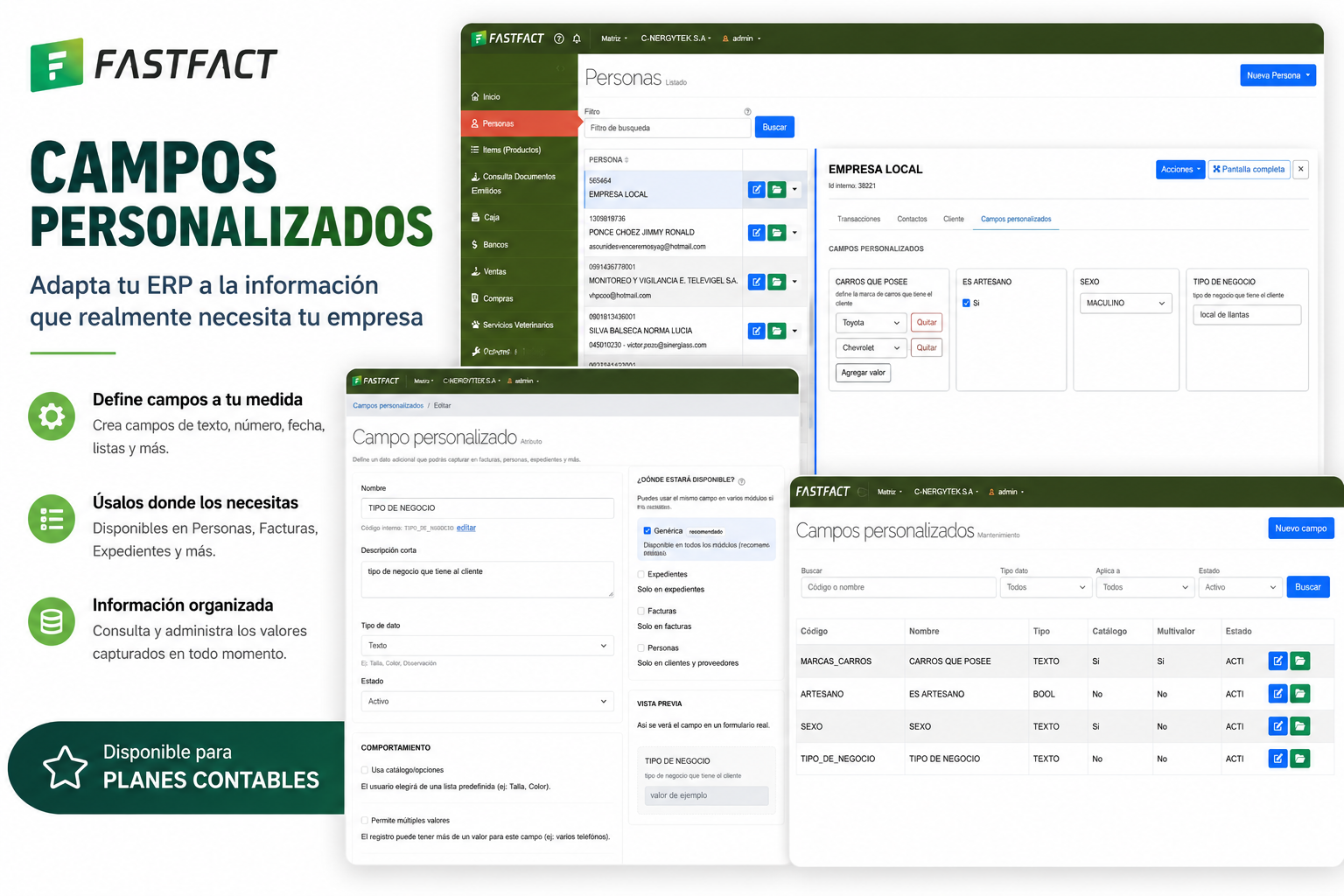Toggle the Genérica recomendado checkbox

[647, 530]
